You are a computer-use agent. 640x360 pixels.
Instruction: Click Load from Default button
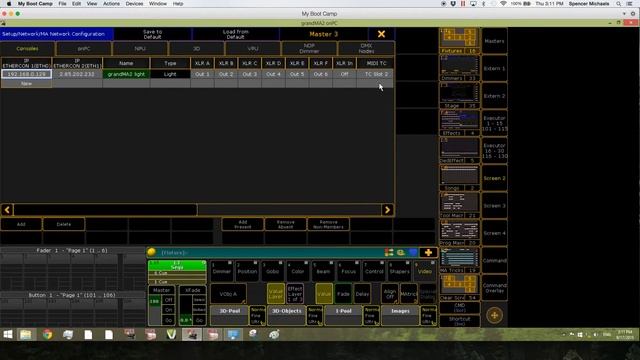(x=236, y=34)
